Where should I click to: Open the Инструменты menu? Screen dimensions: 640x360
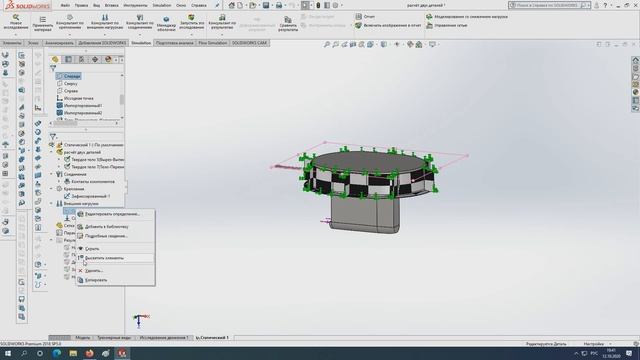(x=135, y=5)
